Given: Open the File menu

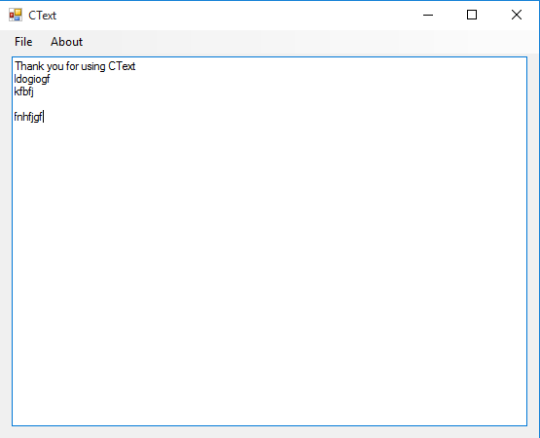Looking at the screenshot, I should click(23, 42).
